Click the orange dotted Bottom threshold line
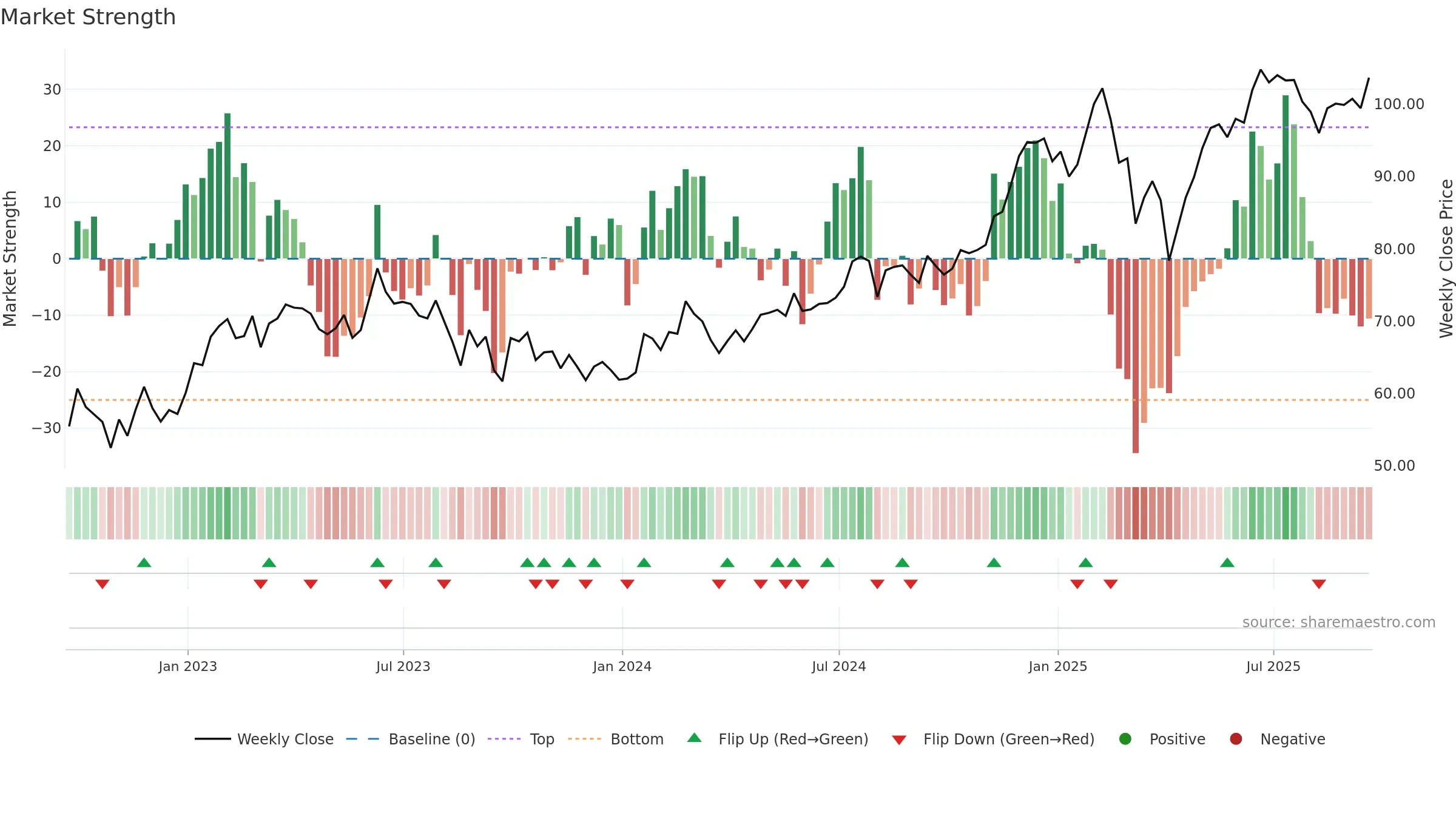 [x=719, y=400]
